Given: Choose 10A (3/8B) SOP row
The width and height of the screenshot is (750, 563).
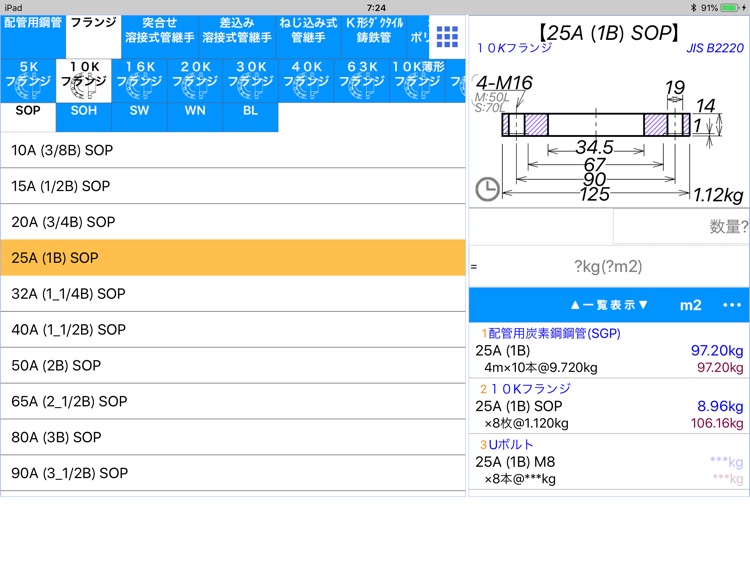Looking at the screenshot, I should coord(233,150).
